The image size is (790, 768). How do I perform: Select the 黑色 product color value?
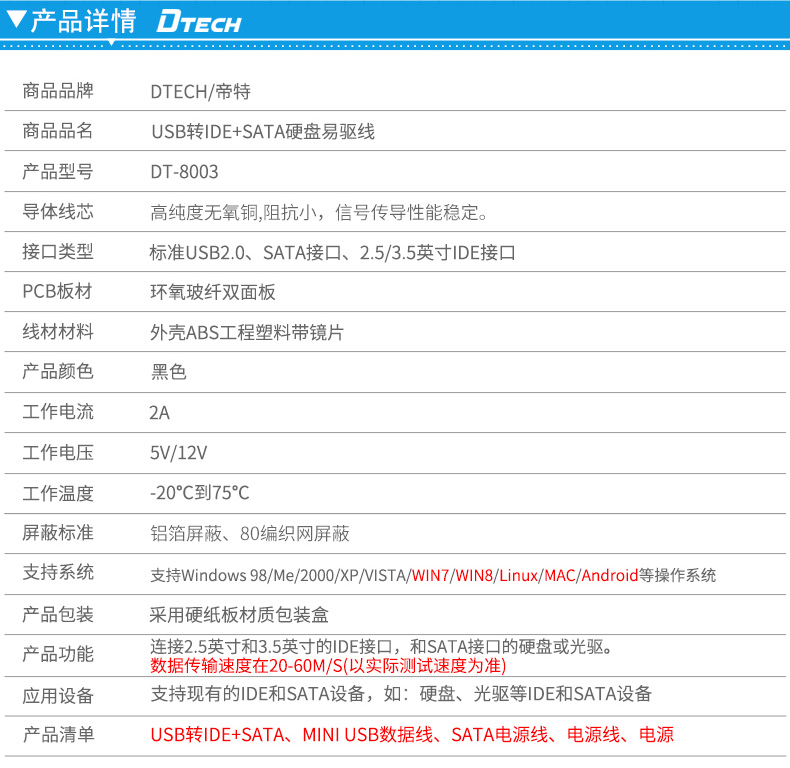[x=169, y=372]
